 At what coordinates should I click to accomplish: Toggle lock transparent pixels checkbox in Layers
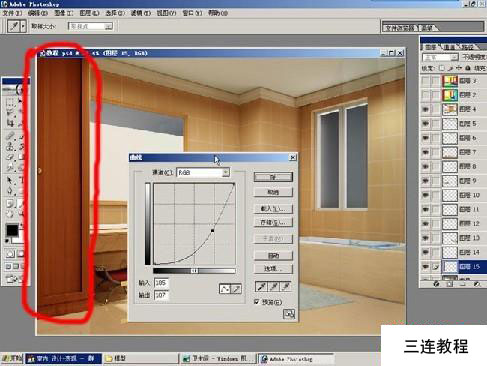click(x=442, y=68)
